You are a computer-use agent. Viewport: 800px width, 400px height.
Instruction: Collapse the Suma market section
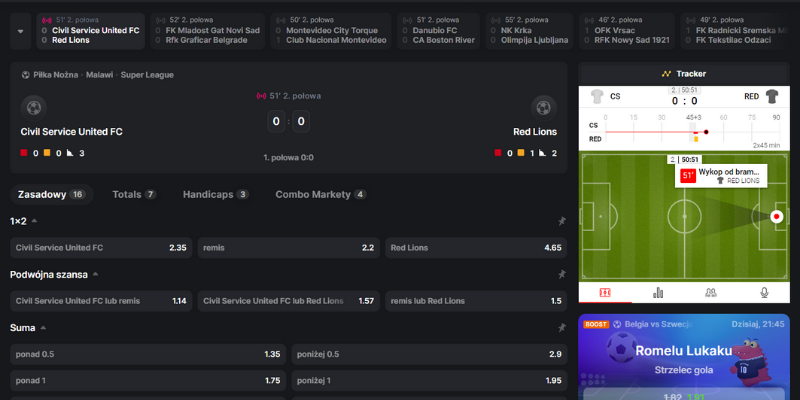(x=44, y=327)
